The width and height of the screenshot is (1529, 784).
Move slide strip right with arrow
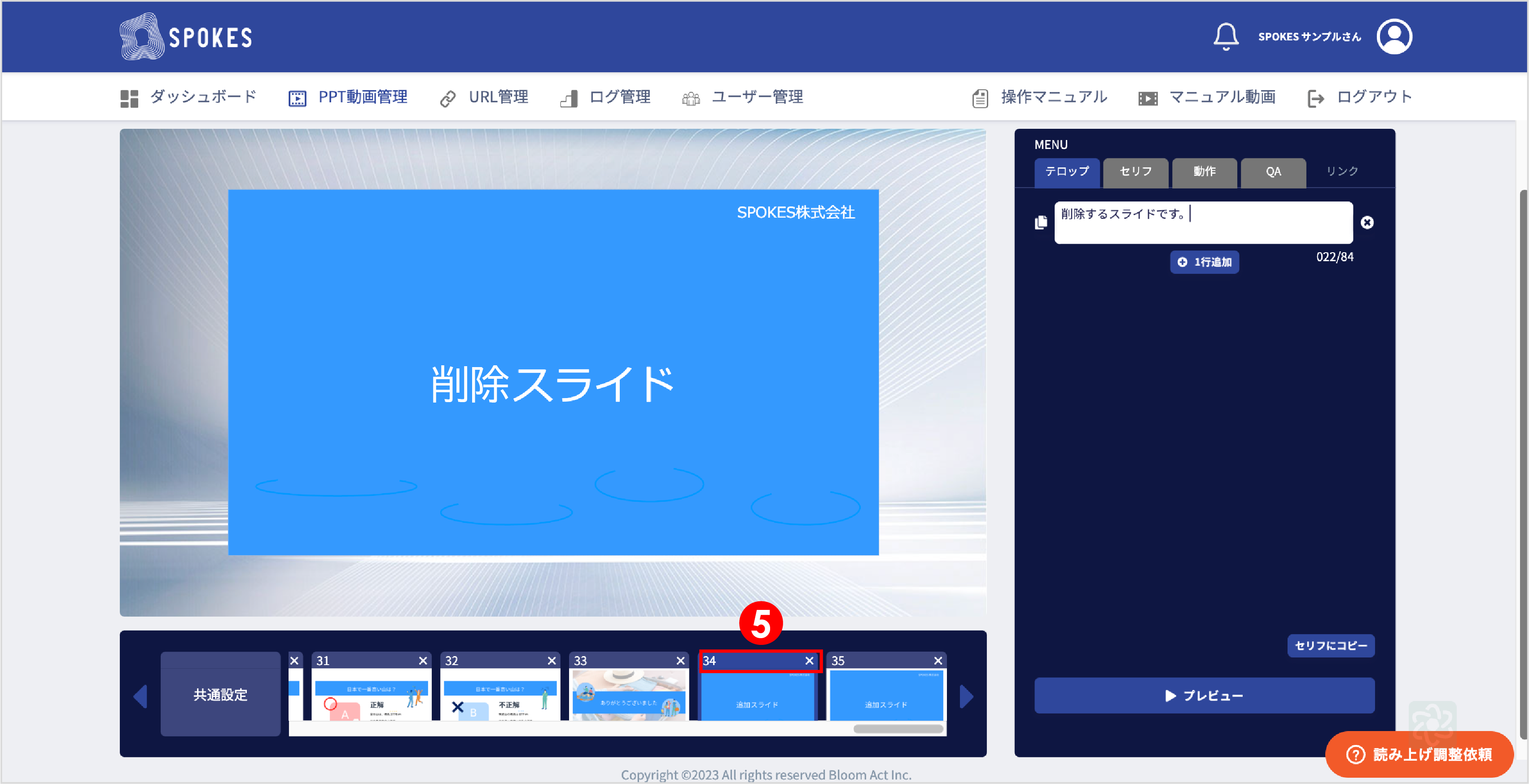coord(966,696)
